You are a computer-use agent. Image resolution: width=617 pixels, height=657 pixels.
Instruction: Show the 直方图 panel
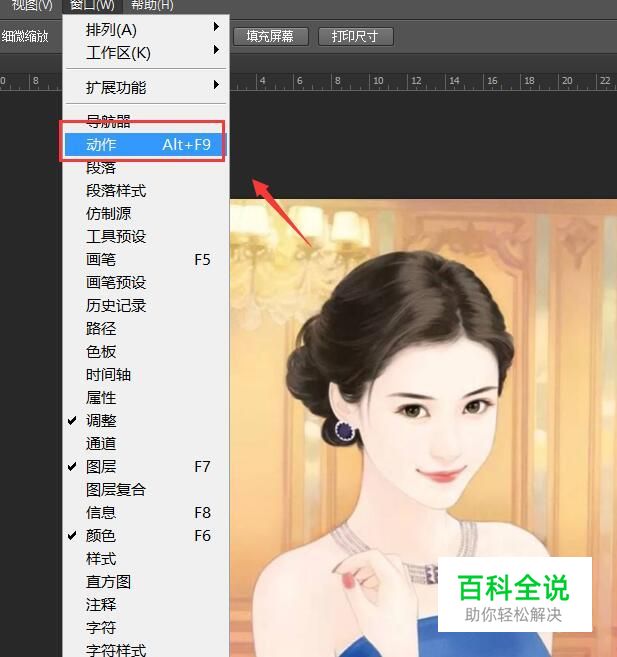click(x=146, y=582)
